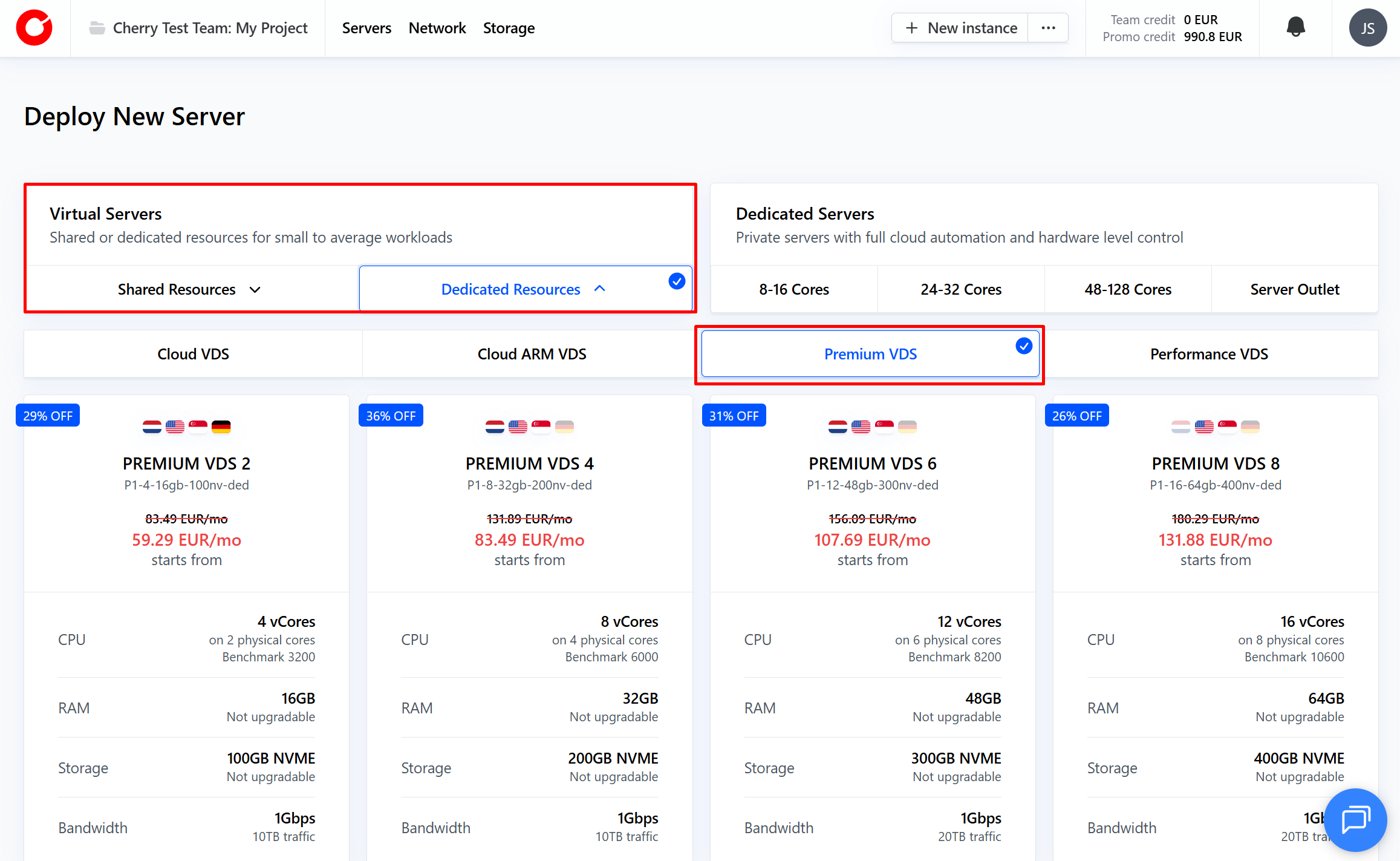Click the folder icon beside the project name

coord(97,28)
